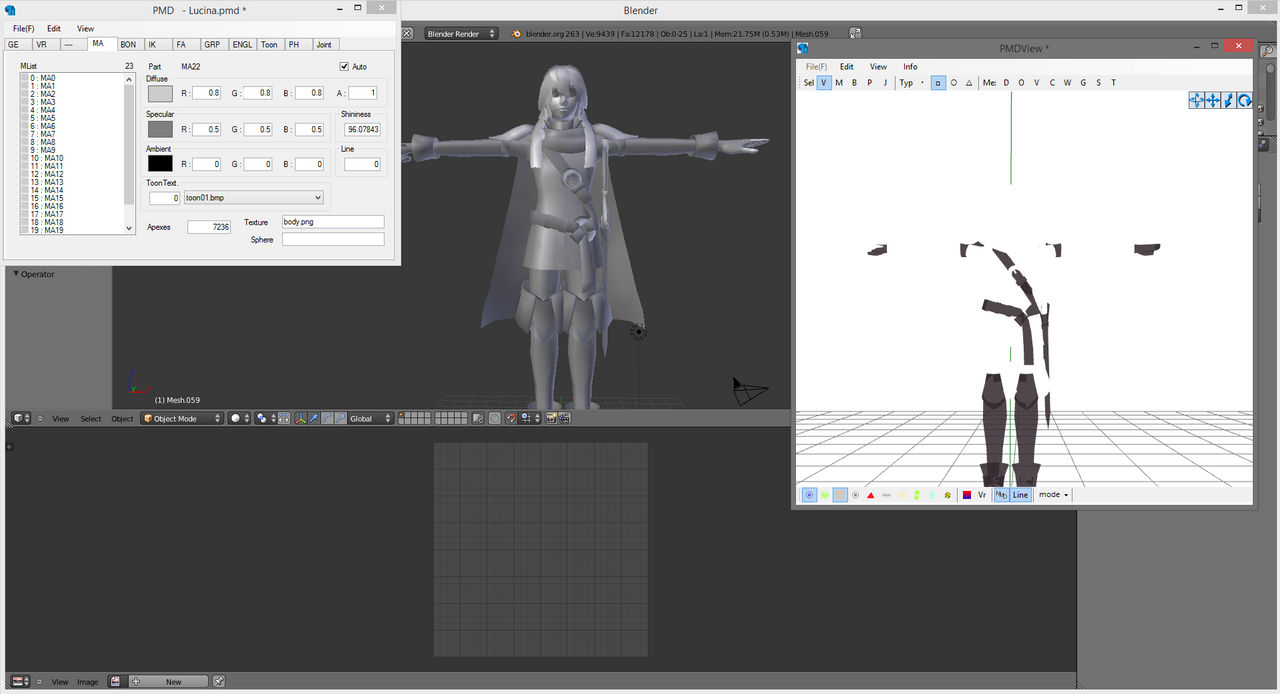
Task: Click the 3D manipulator axis icon in Blender
Action: 302,419
